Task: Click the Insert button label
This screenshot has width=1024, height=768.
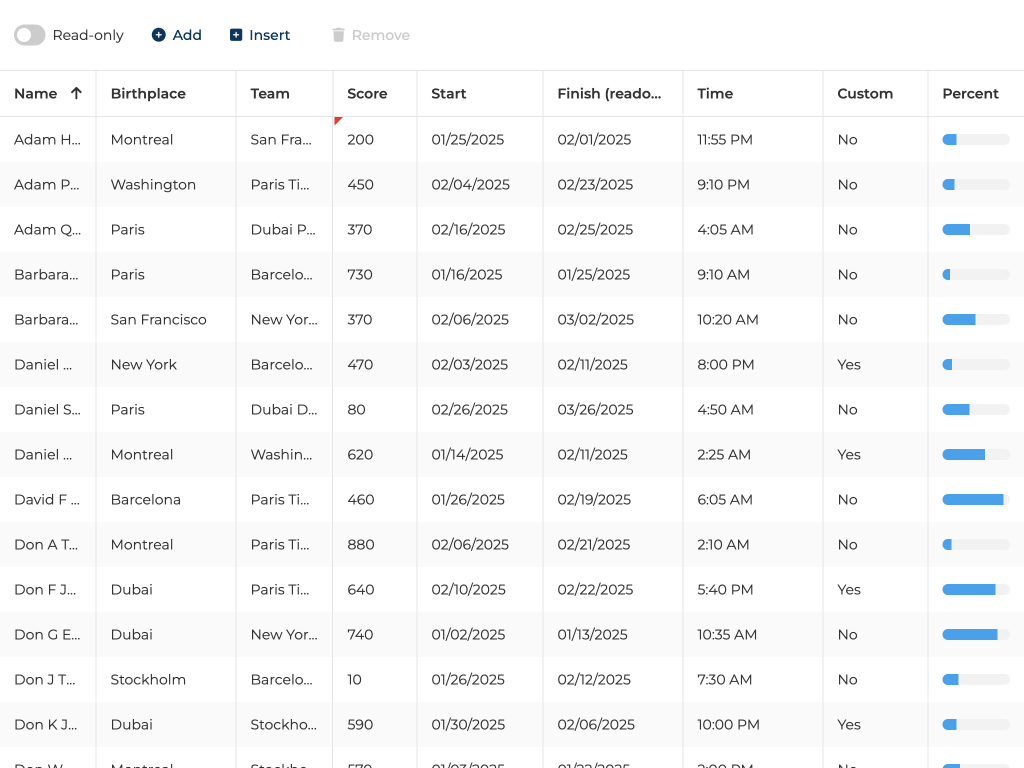Action: coord(270,35)
